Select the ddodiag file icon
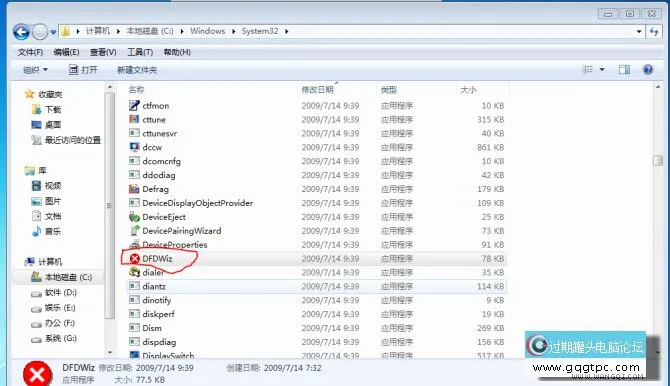 click(134, 175)
